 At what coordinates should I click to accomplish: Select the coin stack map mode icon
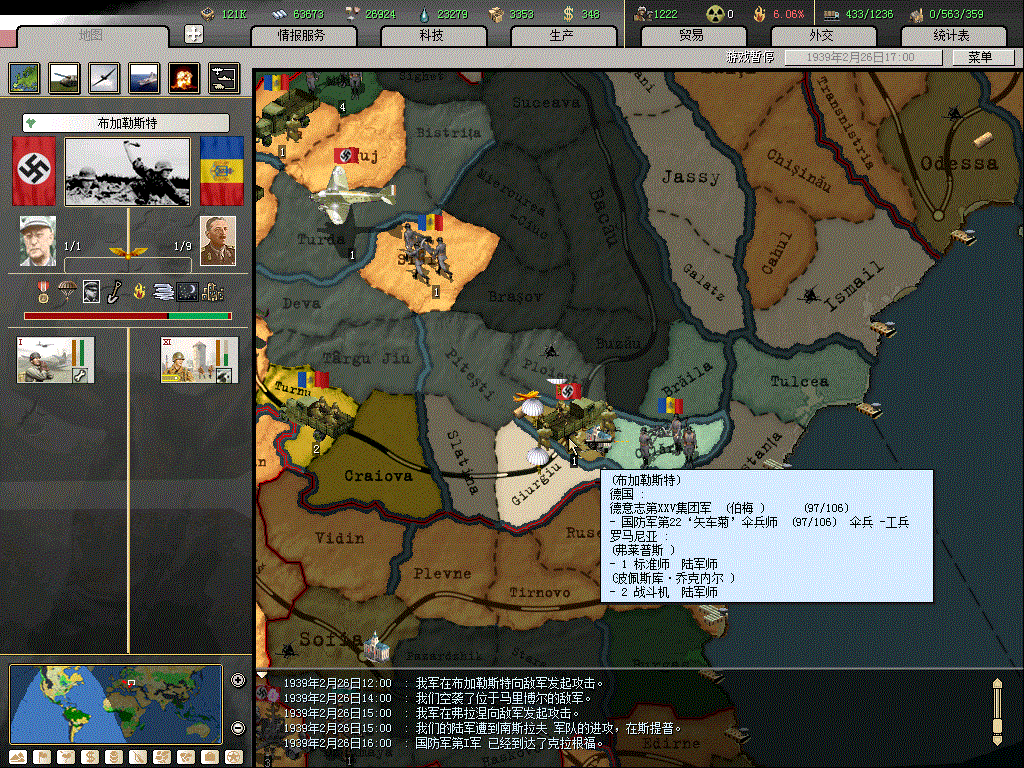pos(114,758)
